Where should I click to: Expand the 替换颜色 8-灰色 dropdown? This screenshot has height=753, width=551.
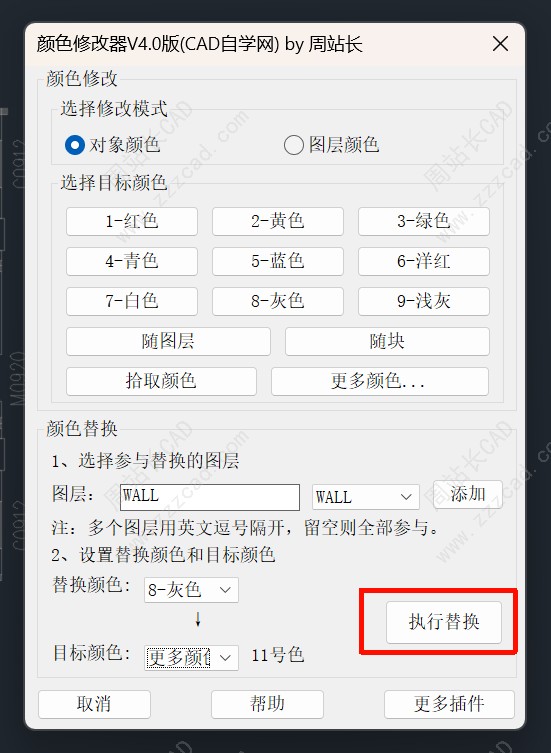click(191, 590)
